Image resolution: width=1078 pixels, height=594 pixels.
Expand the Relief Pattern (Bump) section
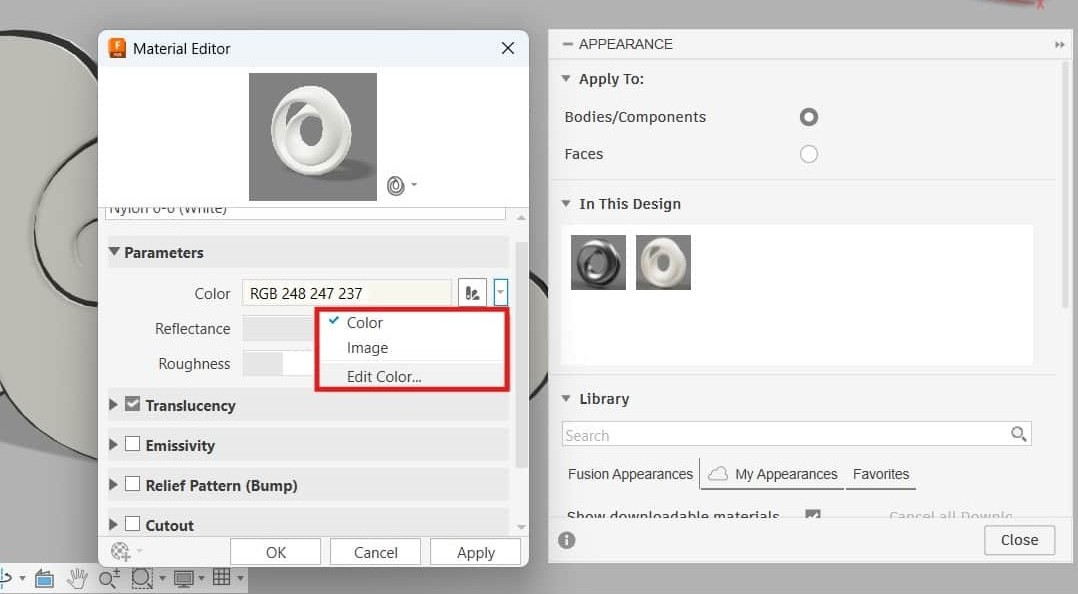point(113,484)
